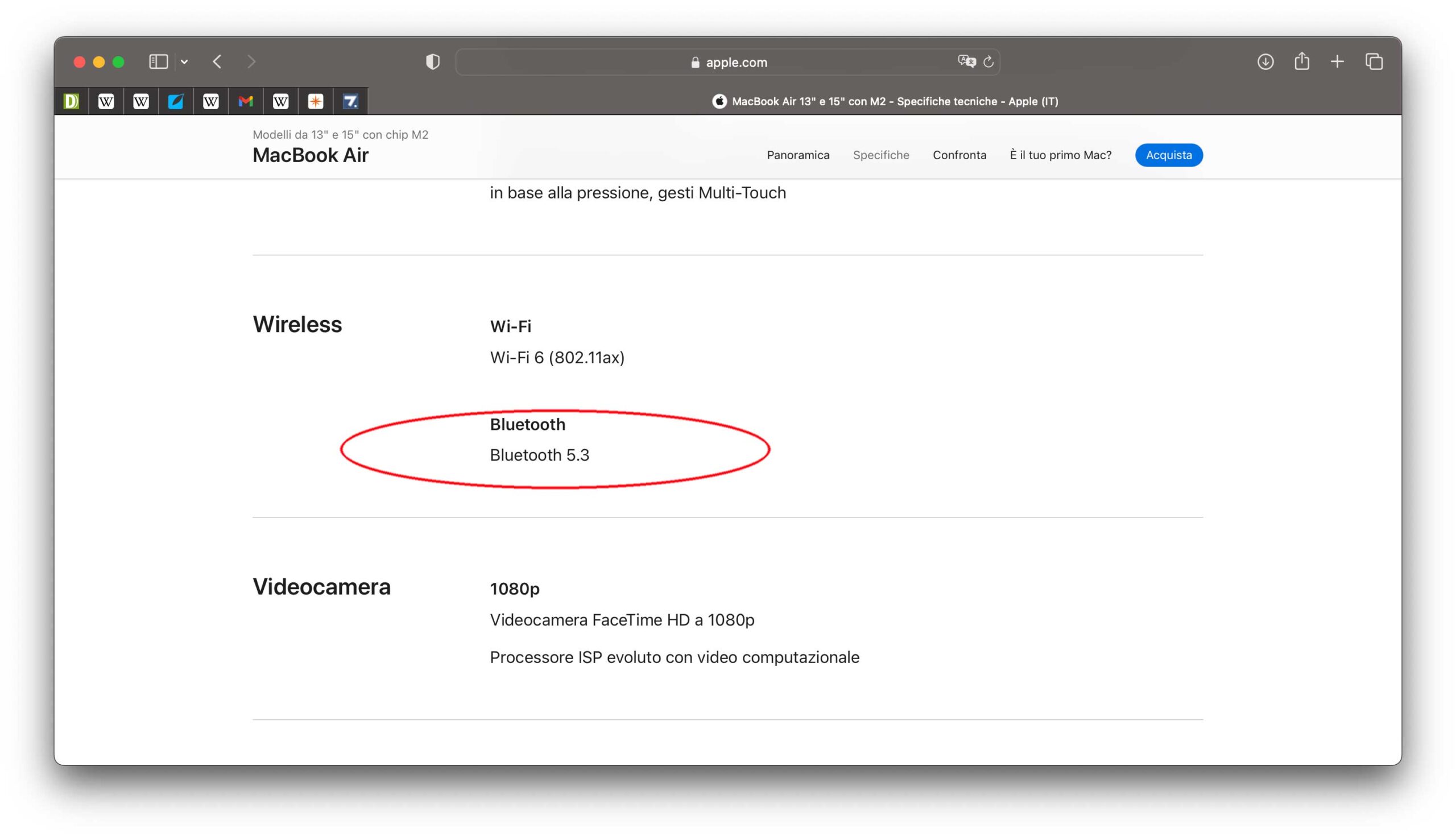Open the orange star pinned tab
Screen dimensions: 1456x837
[x=316, y=102]
